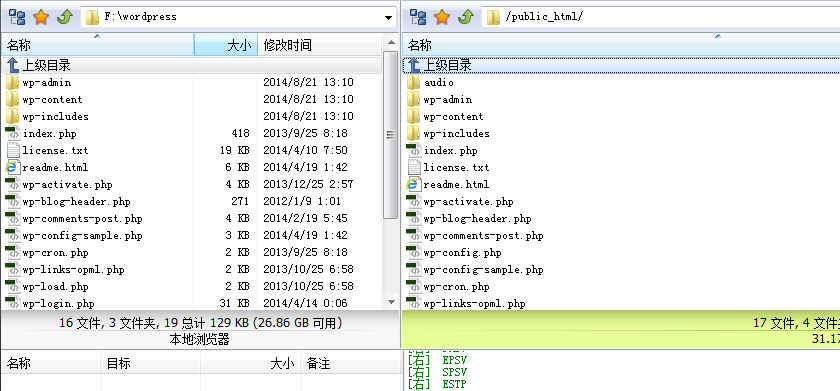Click queue 名称 column header
Image resolution: width=840 pixels, height=391 pixels.
point(51,364)
